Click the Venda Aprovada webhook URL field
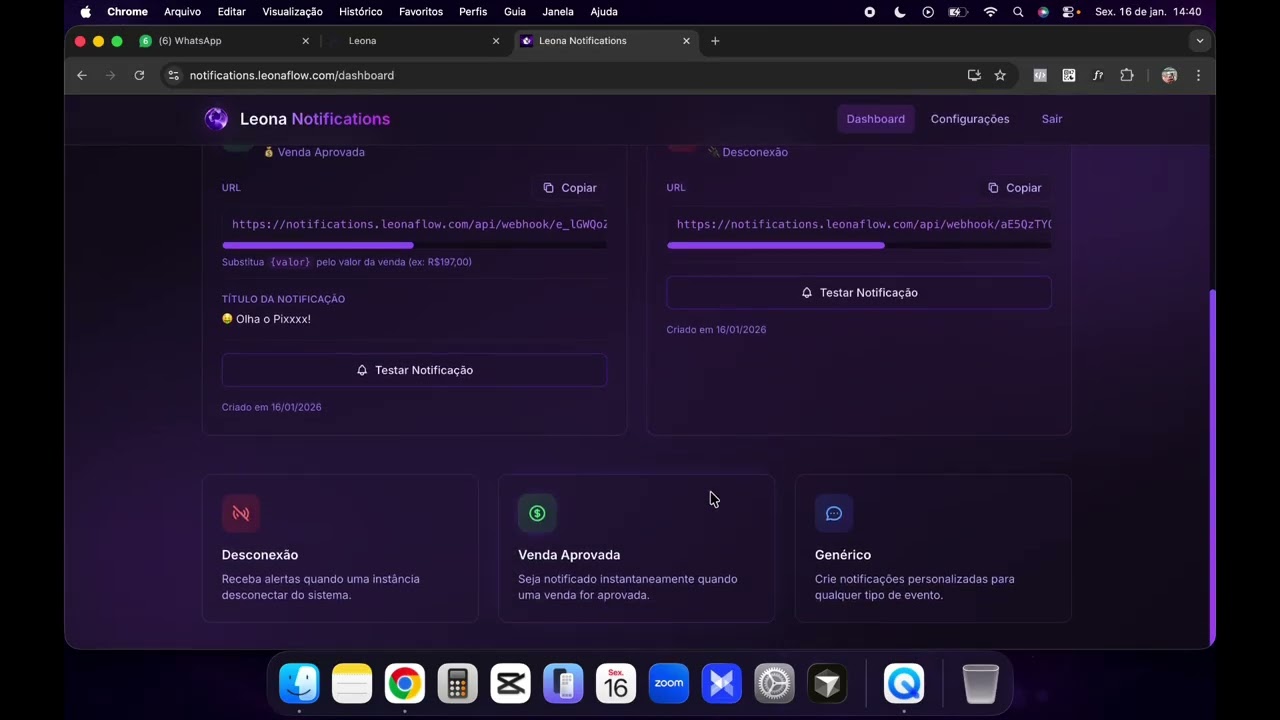Image resolution: width=1280 pixels, height=720 pixels. 414,225
